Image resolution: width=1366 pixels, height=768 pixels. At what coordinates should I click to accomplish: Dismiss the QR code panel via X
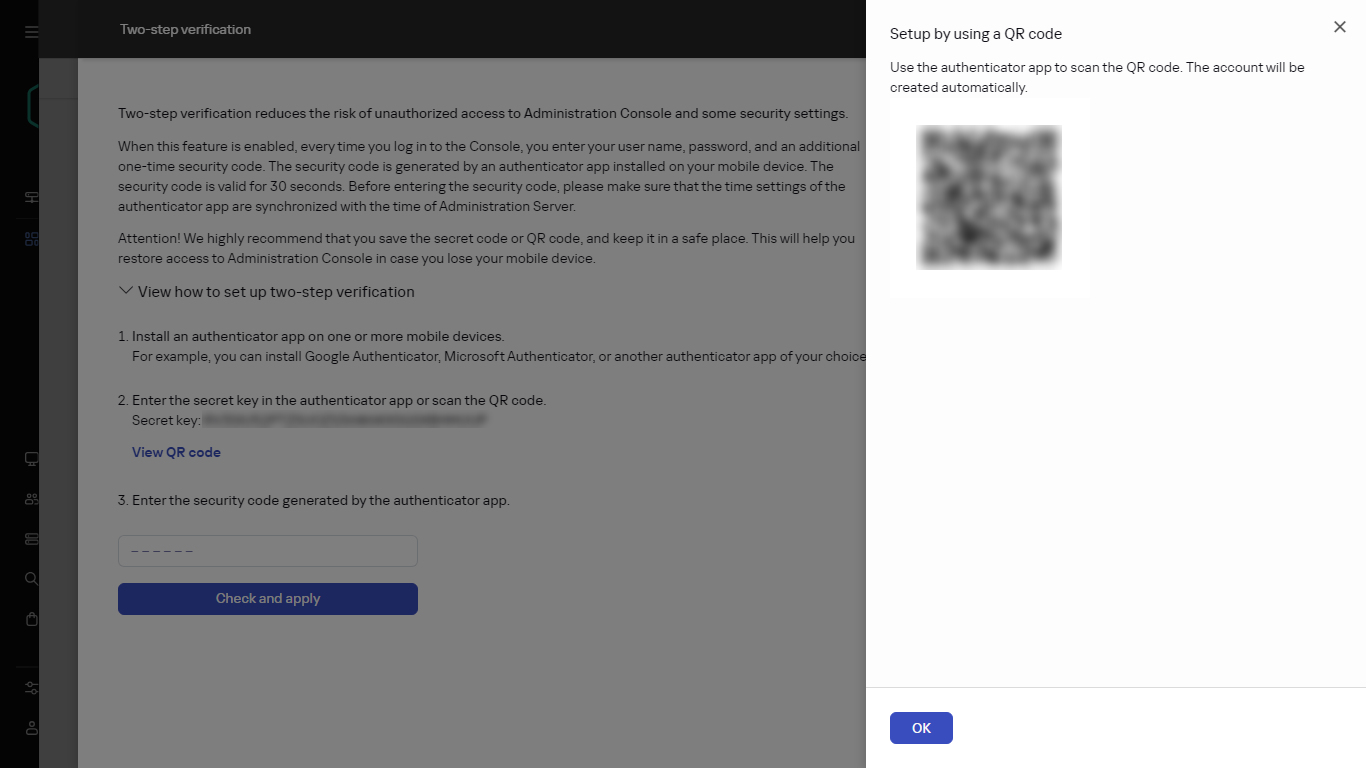(x=1339, y=27)
